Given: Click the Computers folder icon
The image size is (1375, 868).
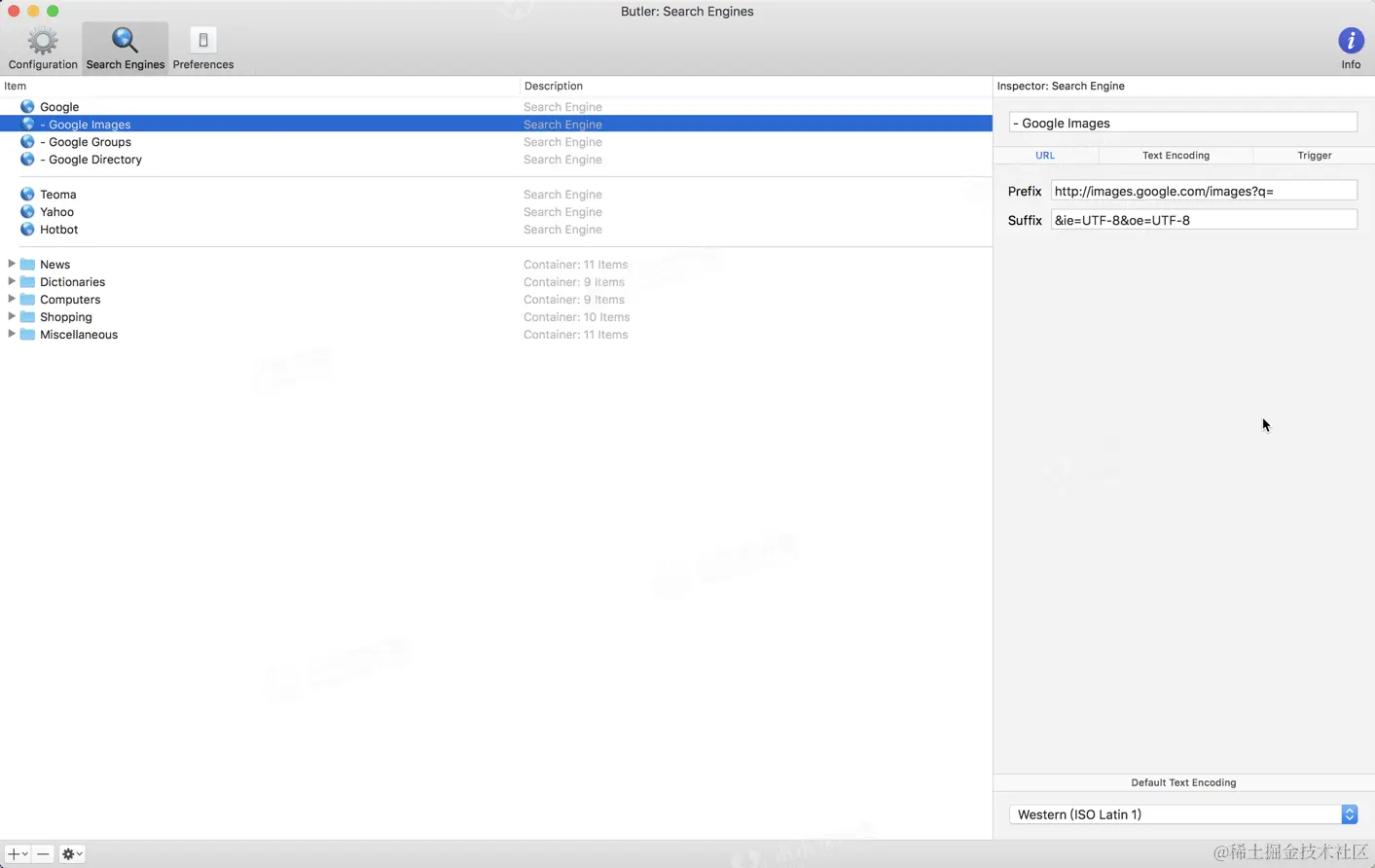Looking at the screenshot, I should 28,300.
